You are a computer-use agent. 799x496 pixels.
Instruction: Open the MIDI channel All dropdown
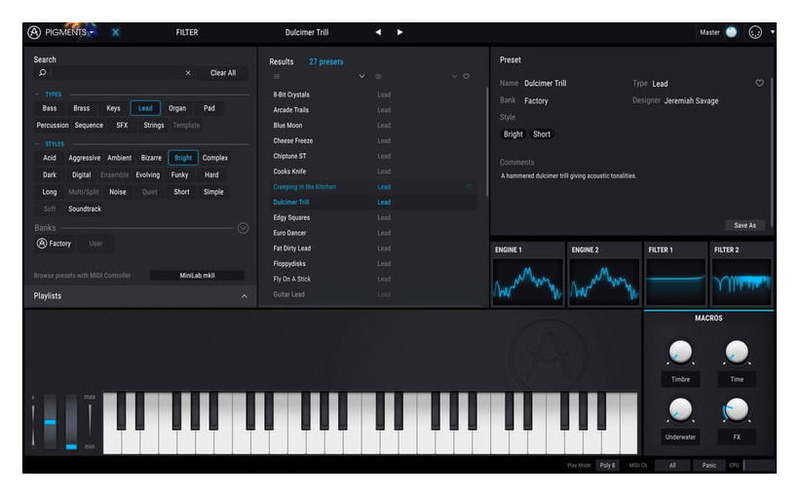point(672,465)
